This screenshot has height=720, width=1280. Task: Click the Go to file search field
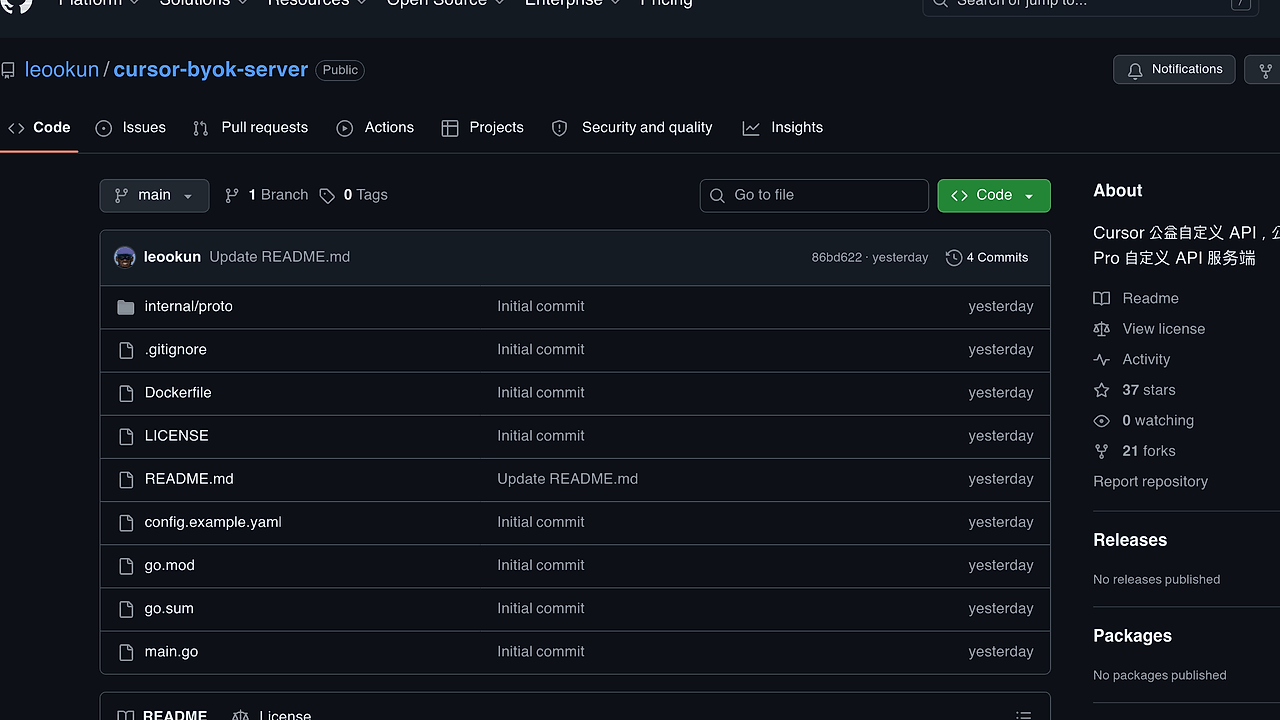[x=814, y=195]
